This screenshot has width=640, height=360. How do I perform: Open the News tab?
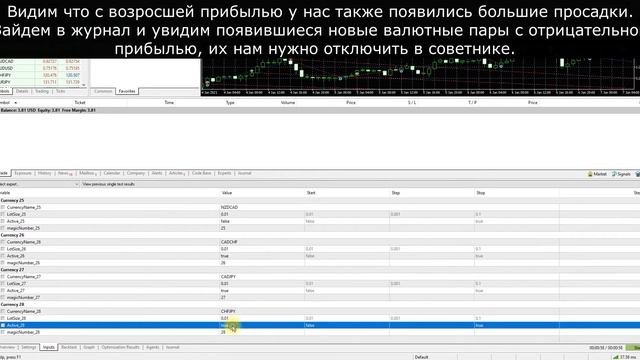coord(64,173)
